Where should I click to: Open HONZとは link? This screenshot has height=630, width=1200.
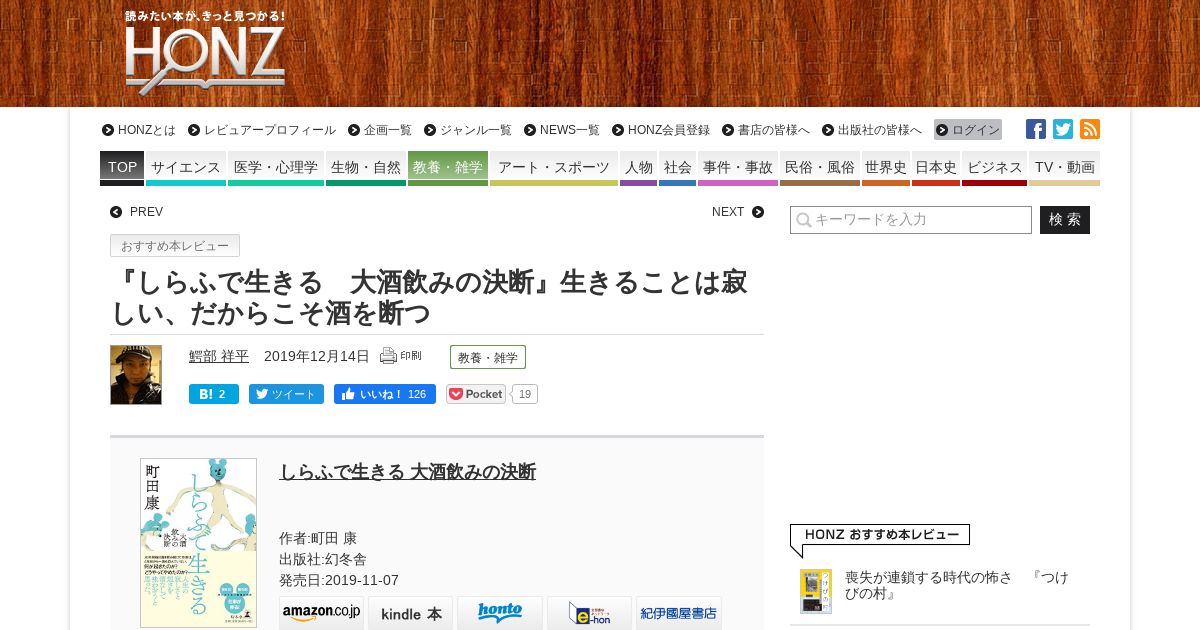139,130
